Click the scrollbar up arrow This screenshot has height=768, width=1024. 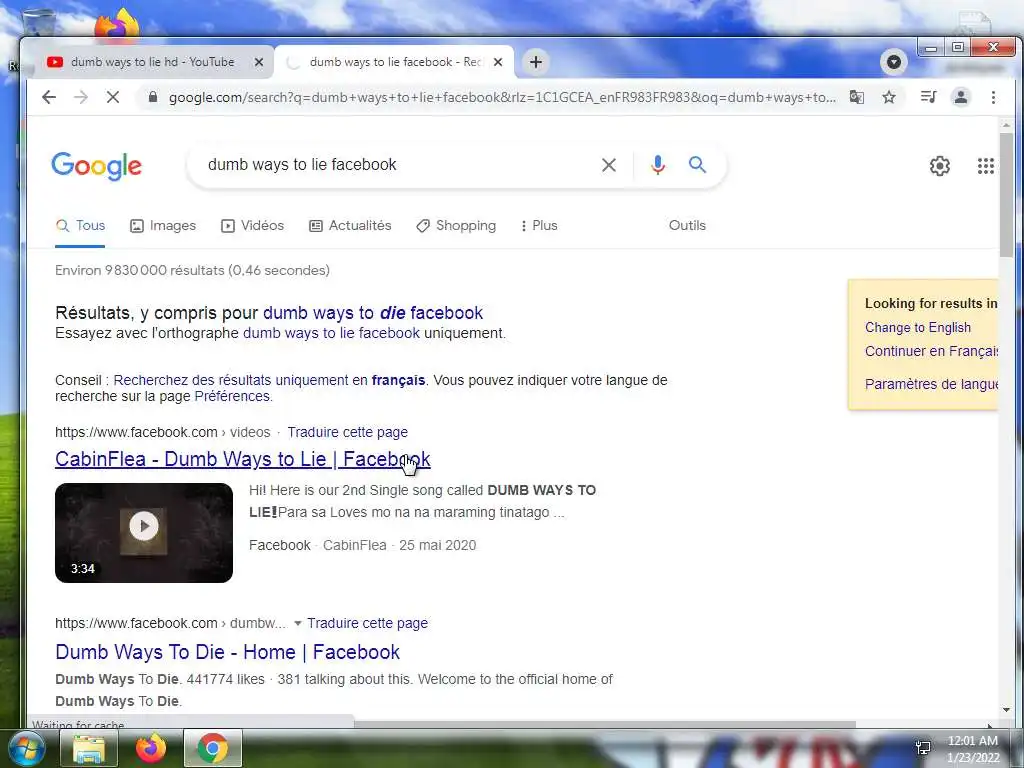(x=1006, y=125)
